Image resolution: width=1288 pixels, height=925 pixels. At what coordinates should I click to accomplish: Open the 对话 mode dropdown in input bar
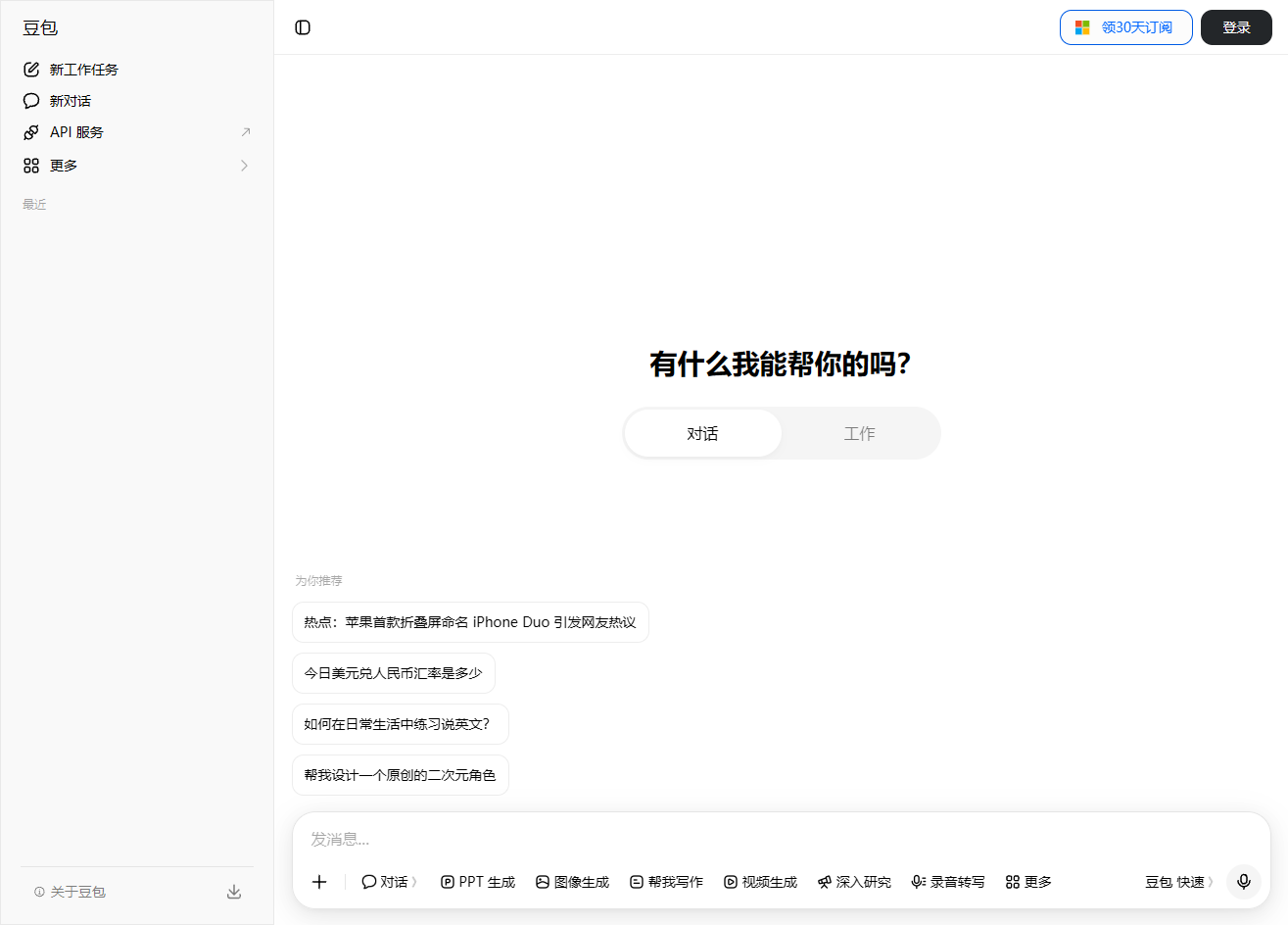click(x=390, y=882)
